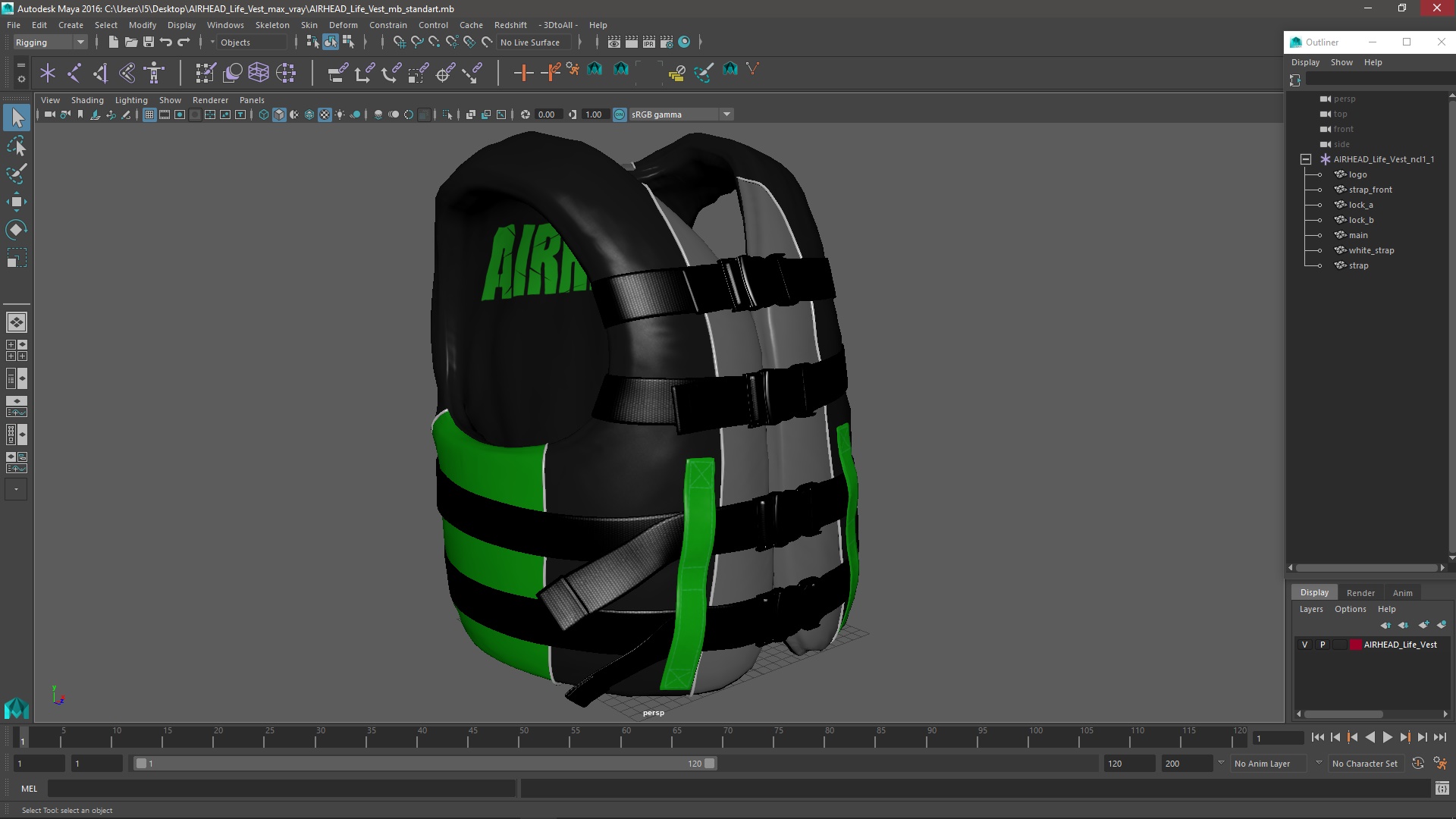Choose the Paint Selection tool
Screen dimensions: 1456x819
point(17,174)
